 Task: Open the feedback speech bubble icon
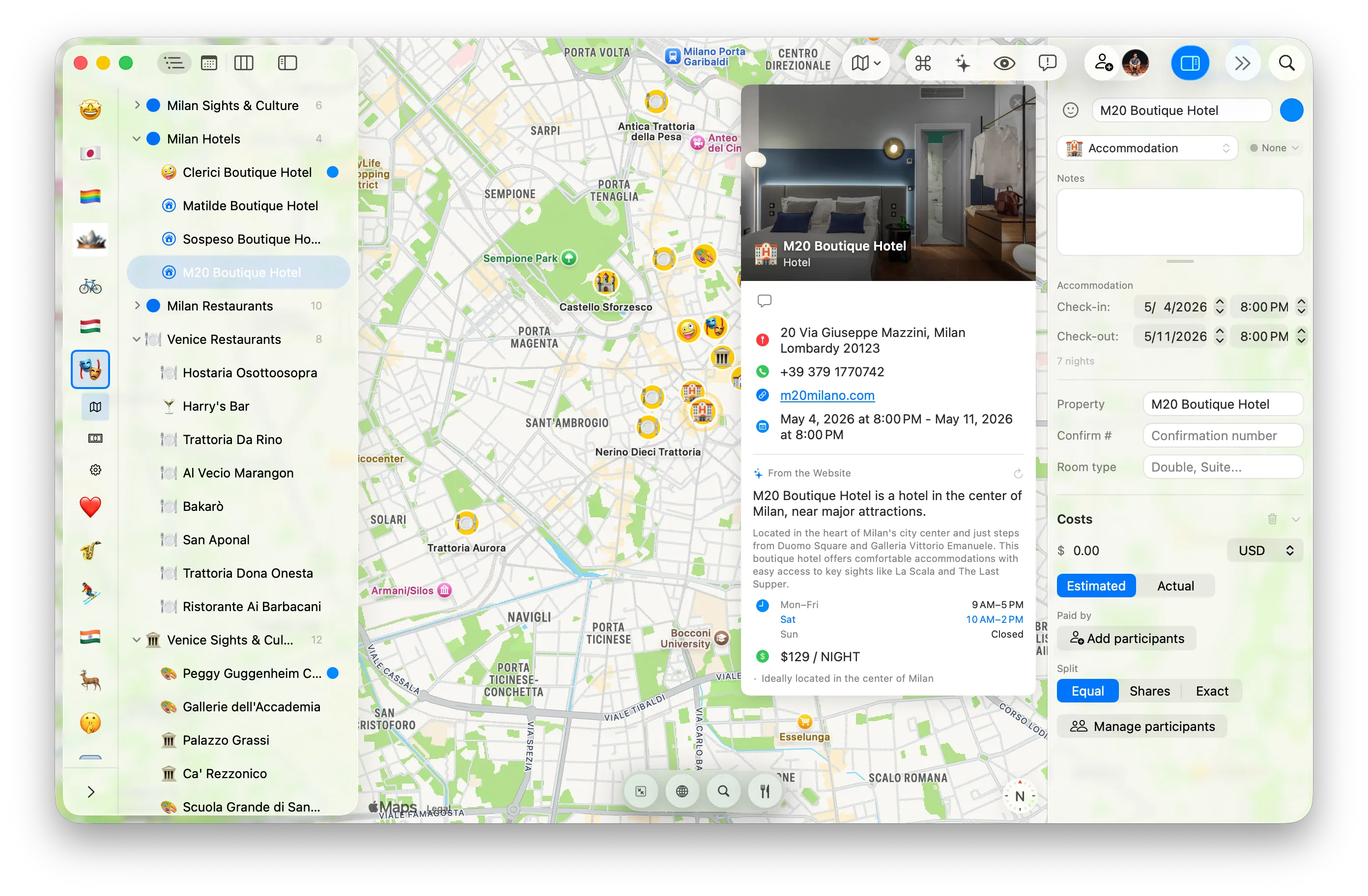(1047, 63)
